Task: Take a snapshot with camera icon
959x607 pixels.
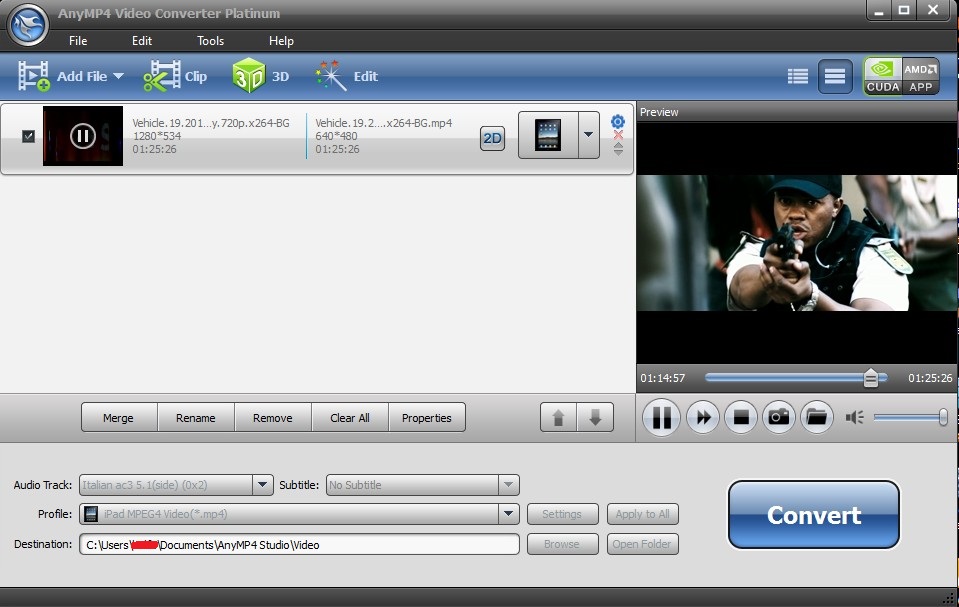Action: tap(779, 418)
